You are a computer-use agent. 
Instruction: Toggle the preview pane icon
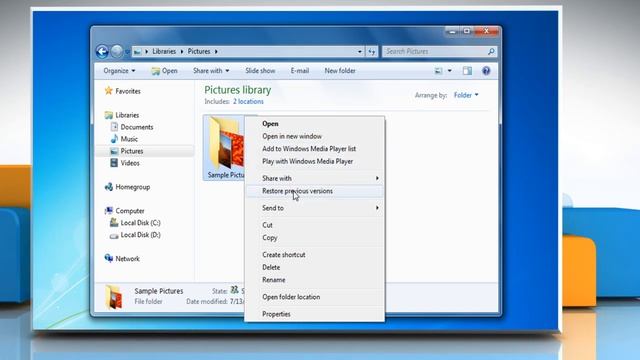(x=467, y=71)
